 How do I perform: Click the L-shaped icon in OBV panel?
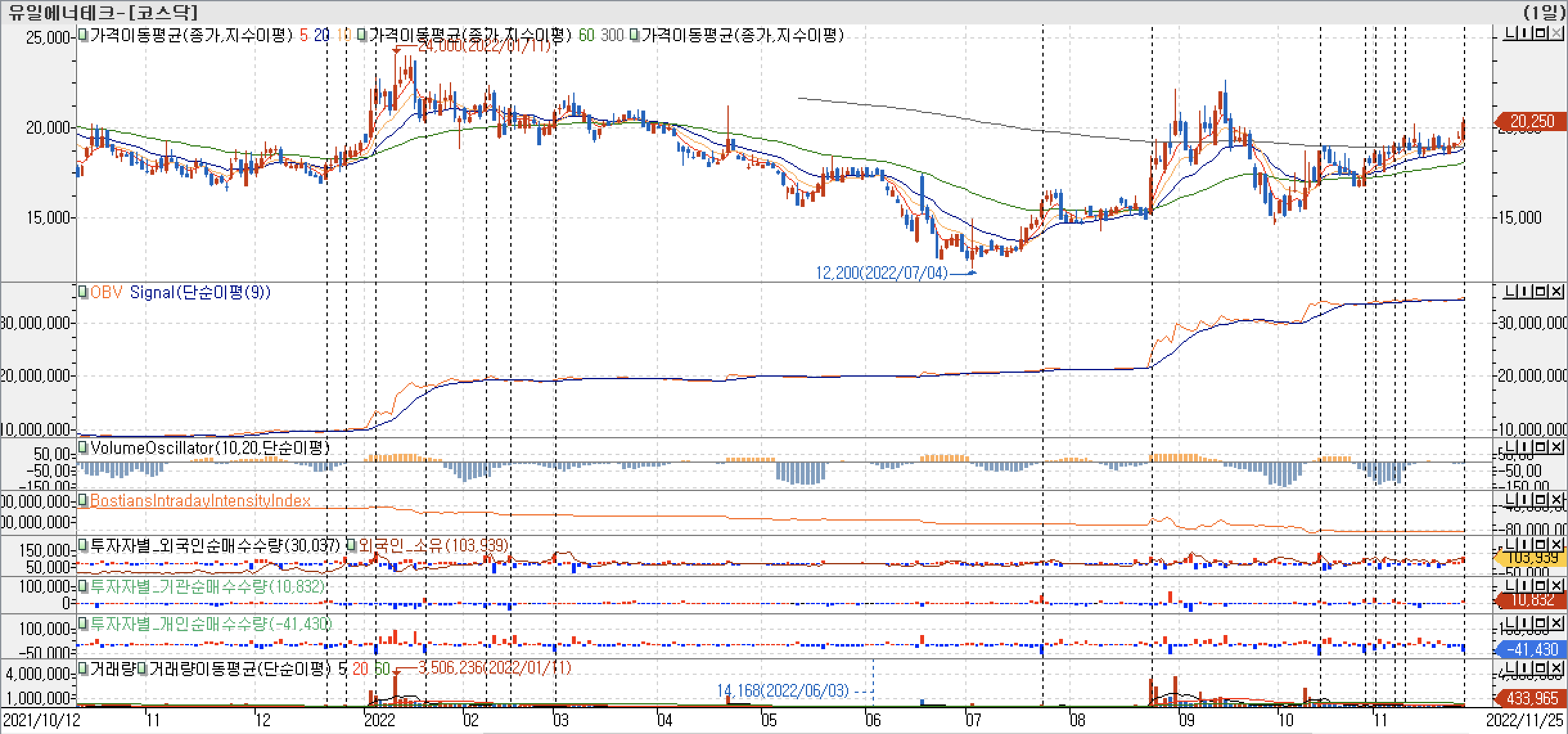click(1511, 292)
